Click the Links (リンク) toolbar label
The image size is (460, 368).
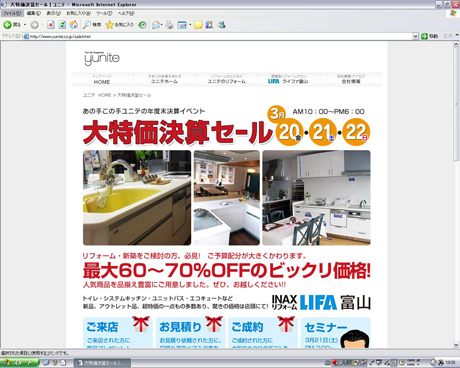coord(448,36)
